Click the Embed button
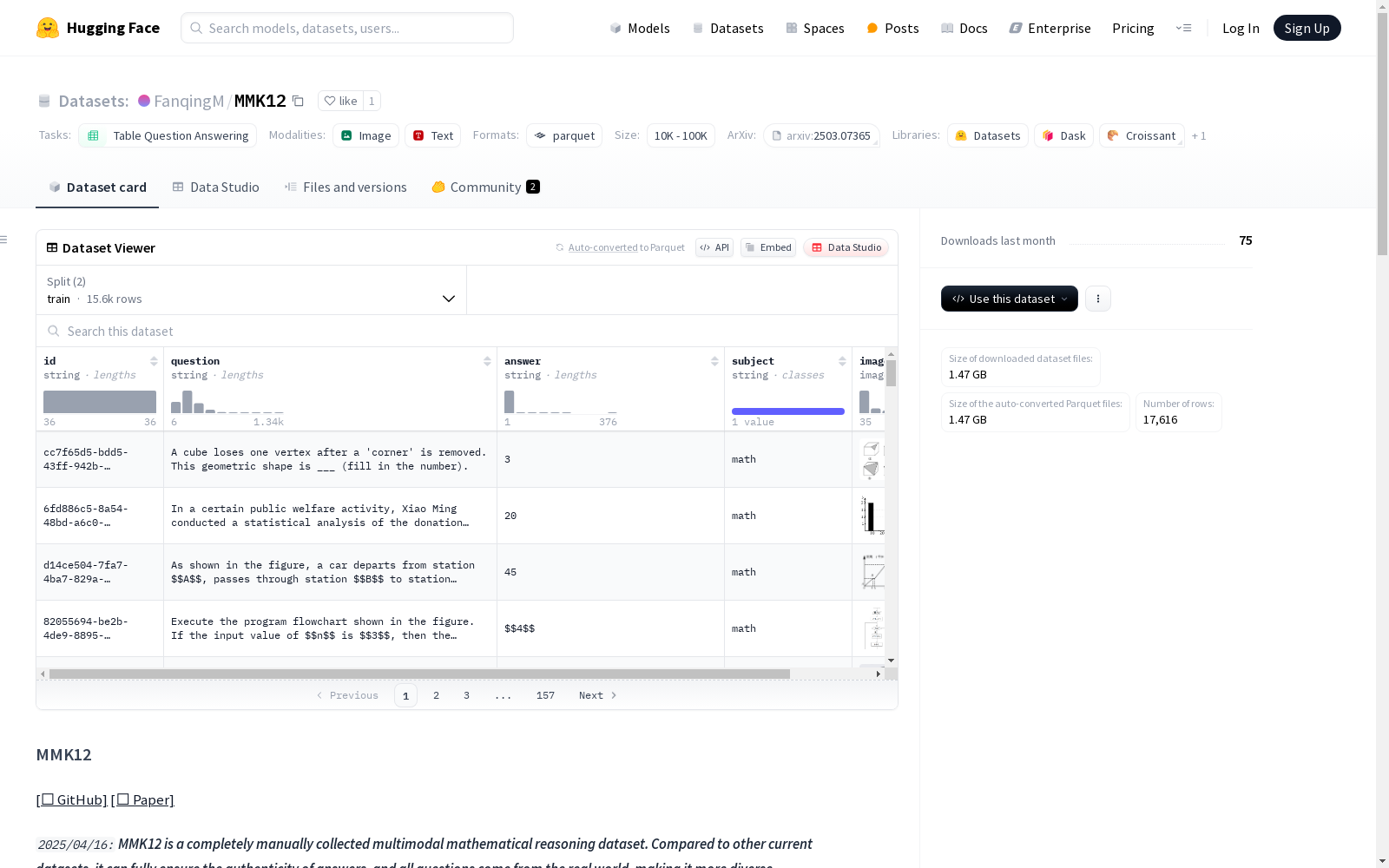The height and width of the screenshot is (868, 1389). tap(768, 247)
